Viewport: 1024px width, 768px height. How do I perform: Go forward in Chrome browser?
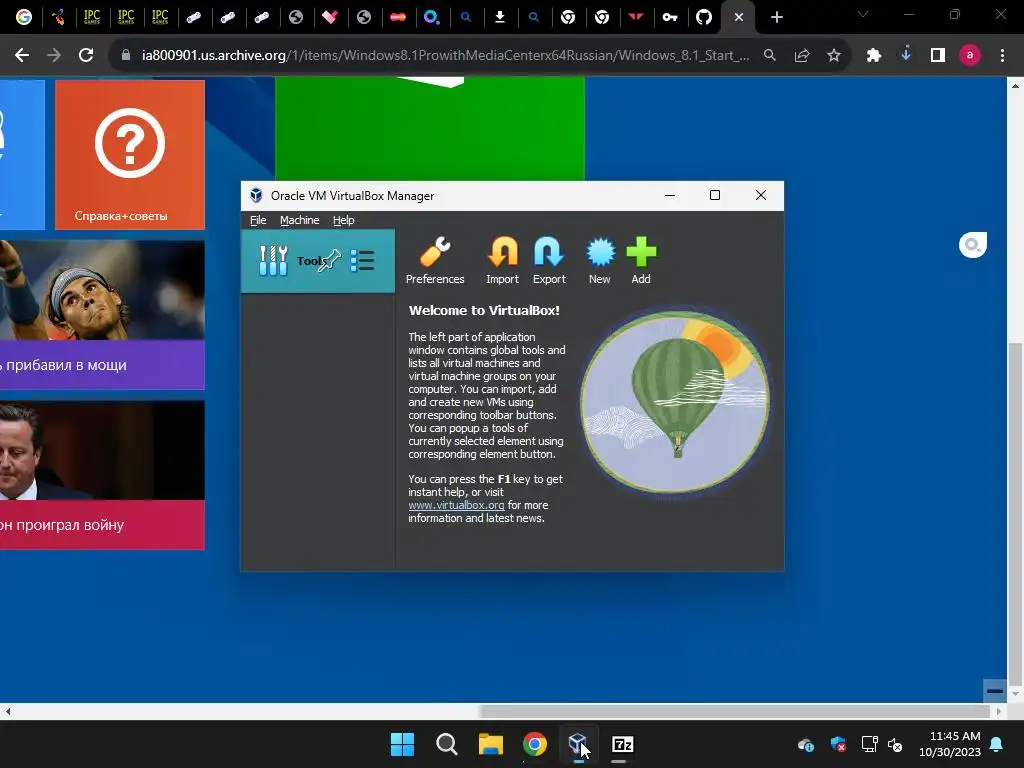pos(54,56)
